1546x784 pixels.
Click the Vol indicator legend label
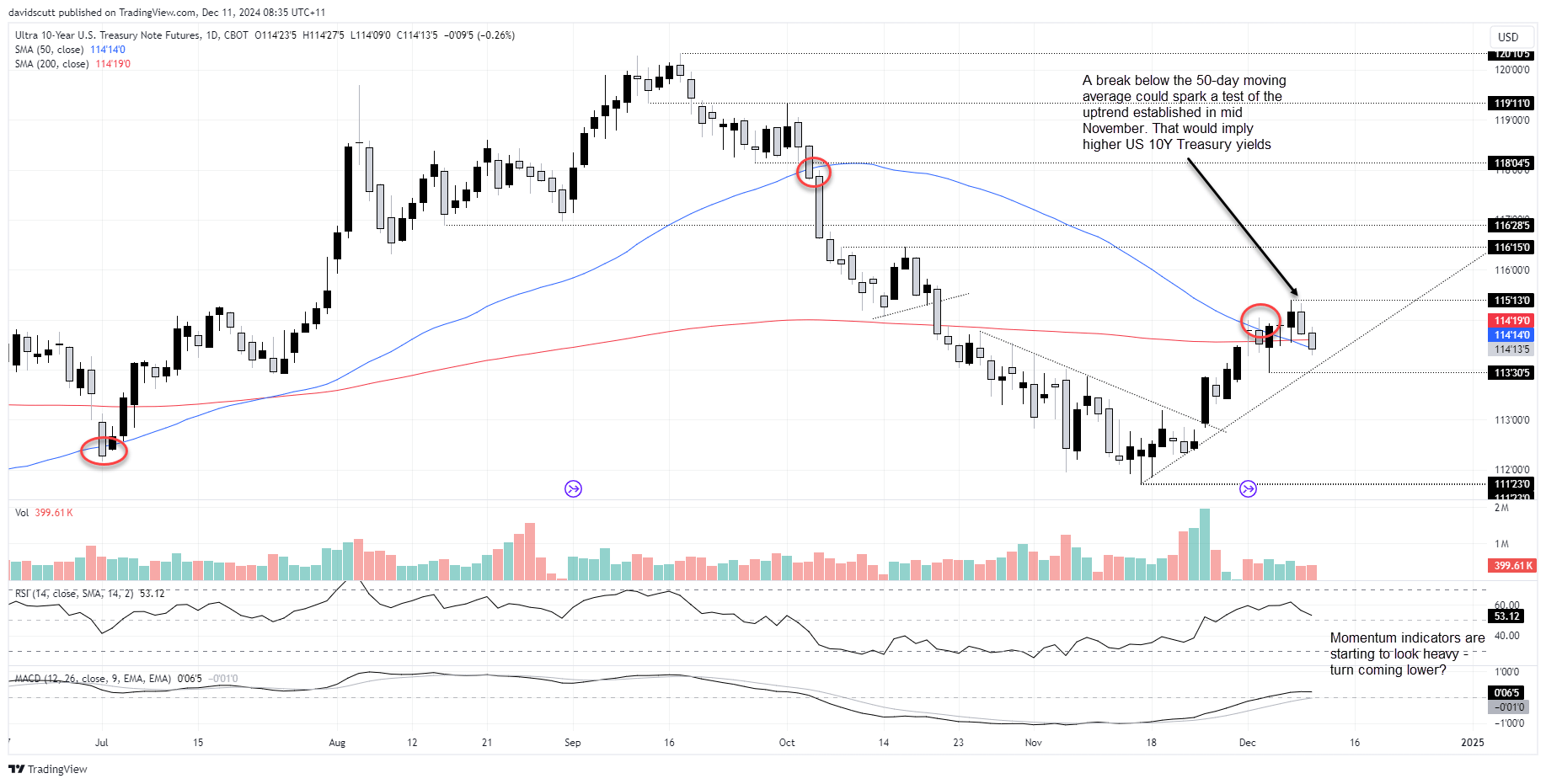click(22, 512)
